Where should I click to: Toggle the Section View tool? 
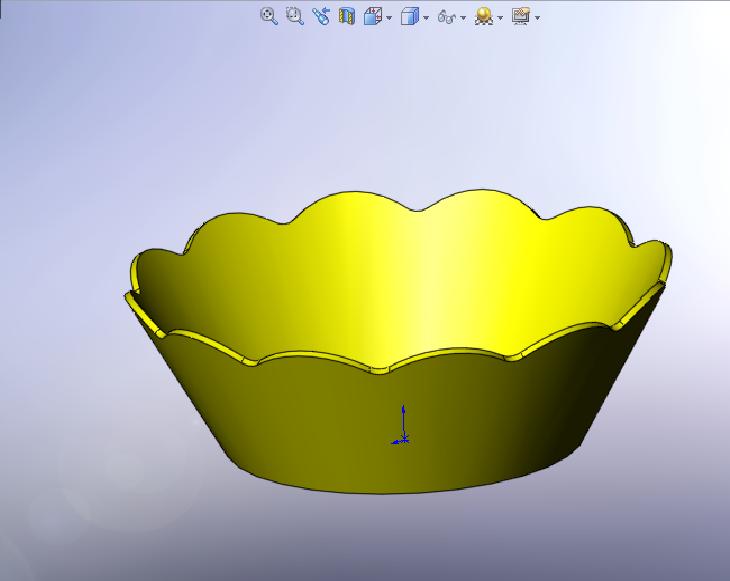347,16
